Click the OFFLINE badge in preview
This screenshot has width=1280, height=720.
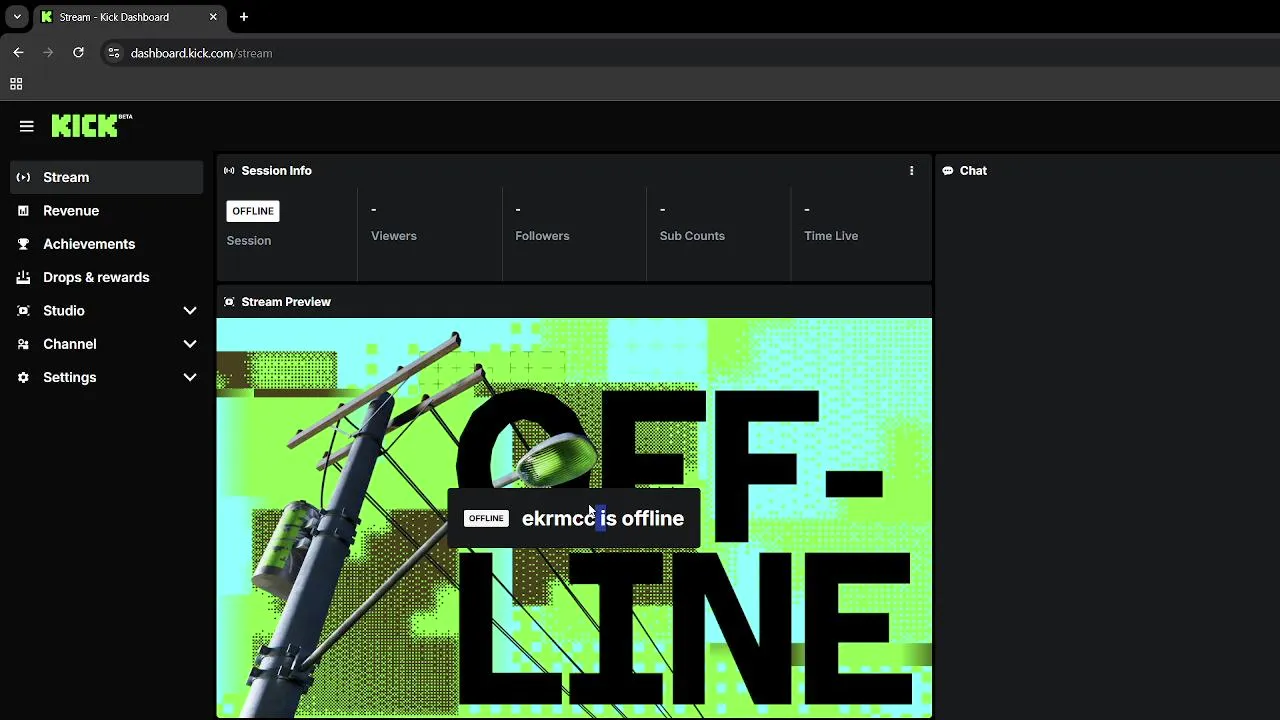486,518
